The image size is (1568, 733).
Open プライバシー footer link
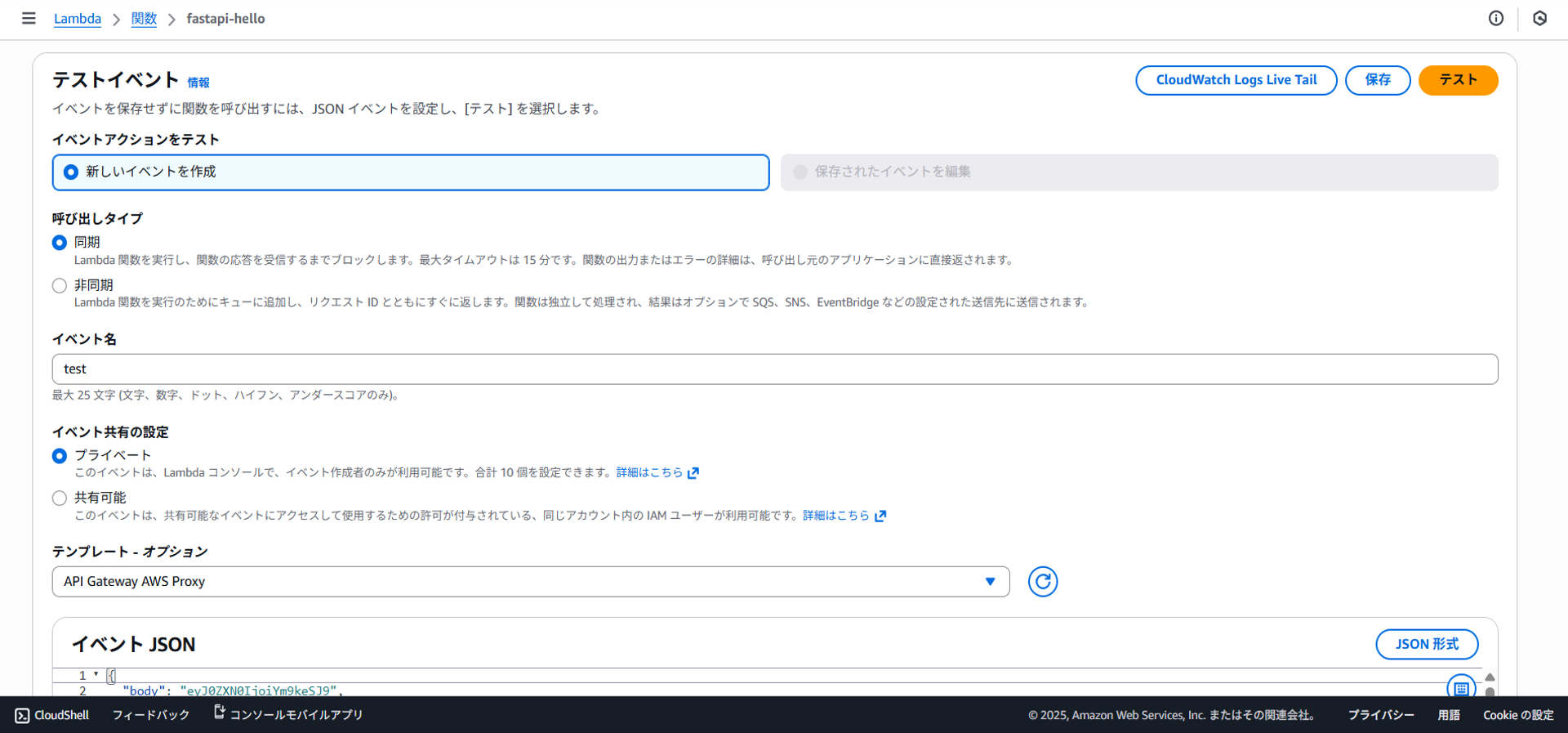1381,715
